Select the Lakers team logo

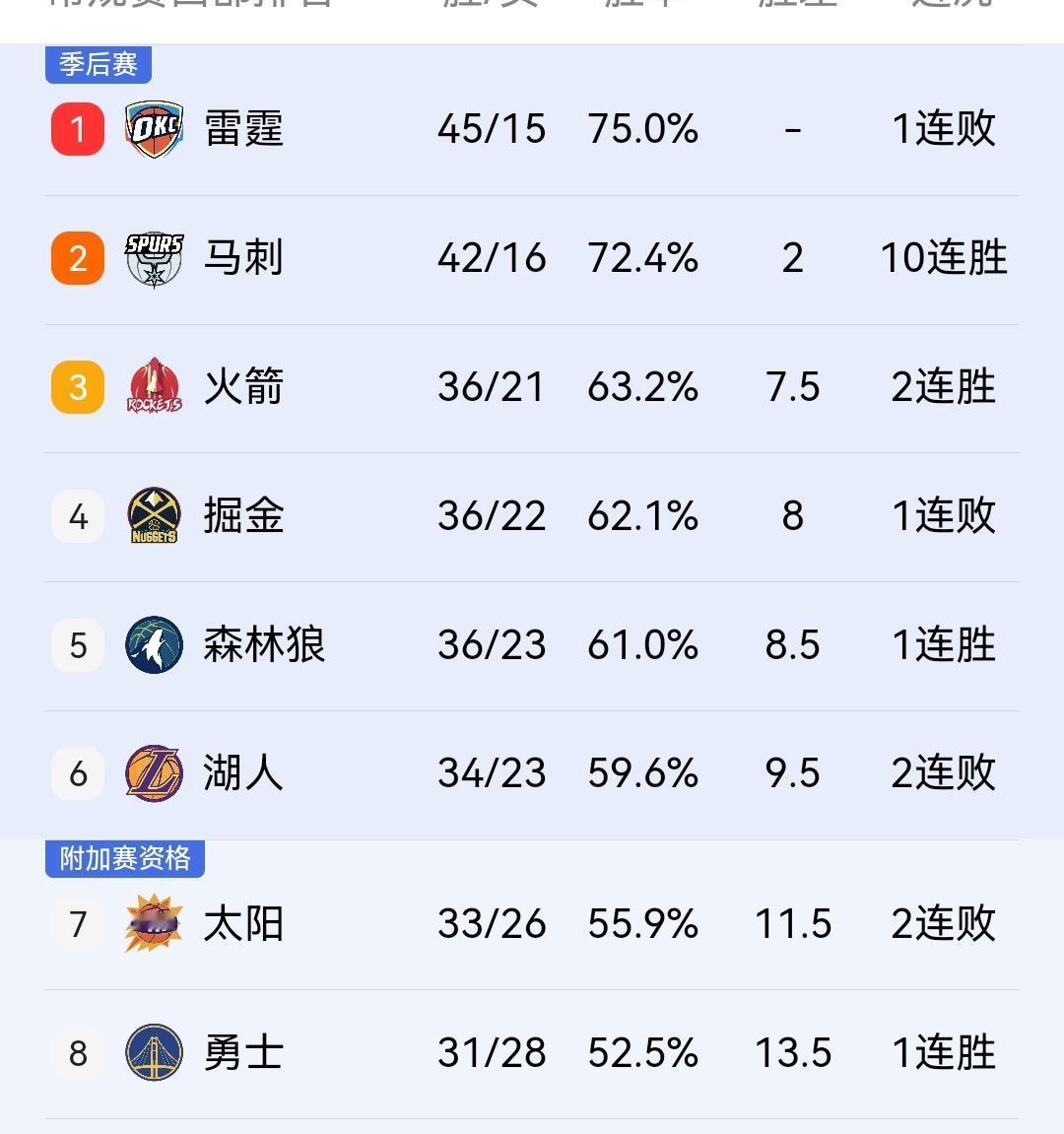[x=153, y=773]
